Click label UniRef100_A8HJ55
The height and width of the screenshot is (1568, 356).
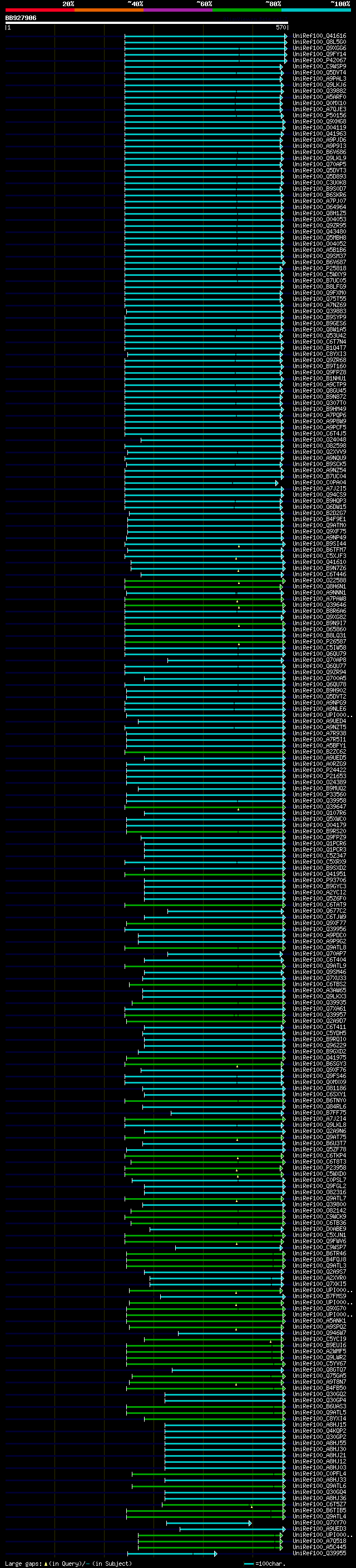[x=319, y=1443]
